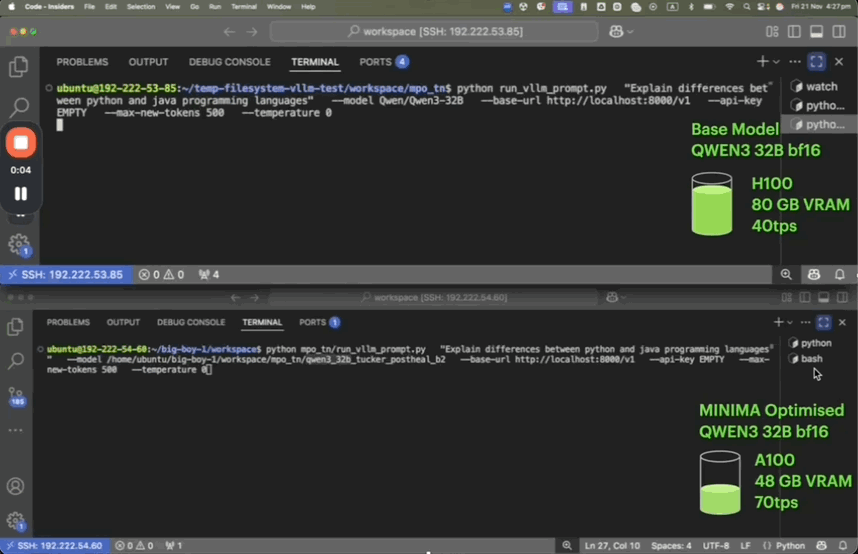Screen dimensions: 858x554
Task: Open errors and warnings in the top status bar
Action: (x=161, y=274)
